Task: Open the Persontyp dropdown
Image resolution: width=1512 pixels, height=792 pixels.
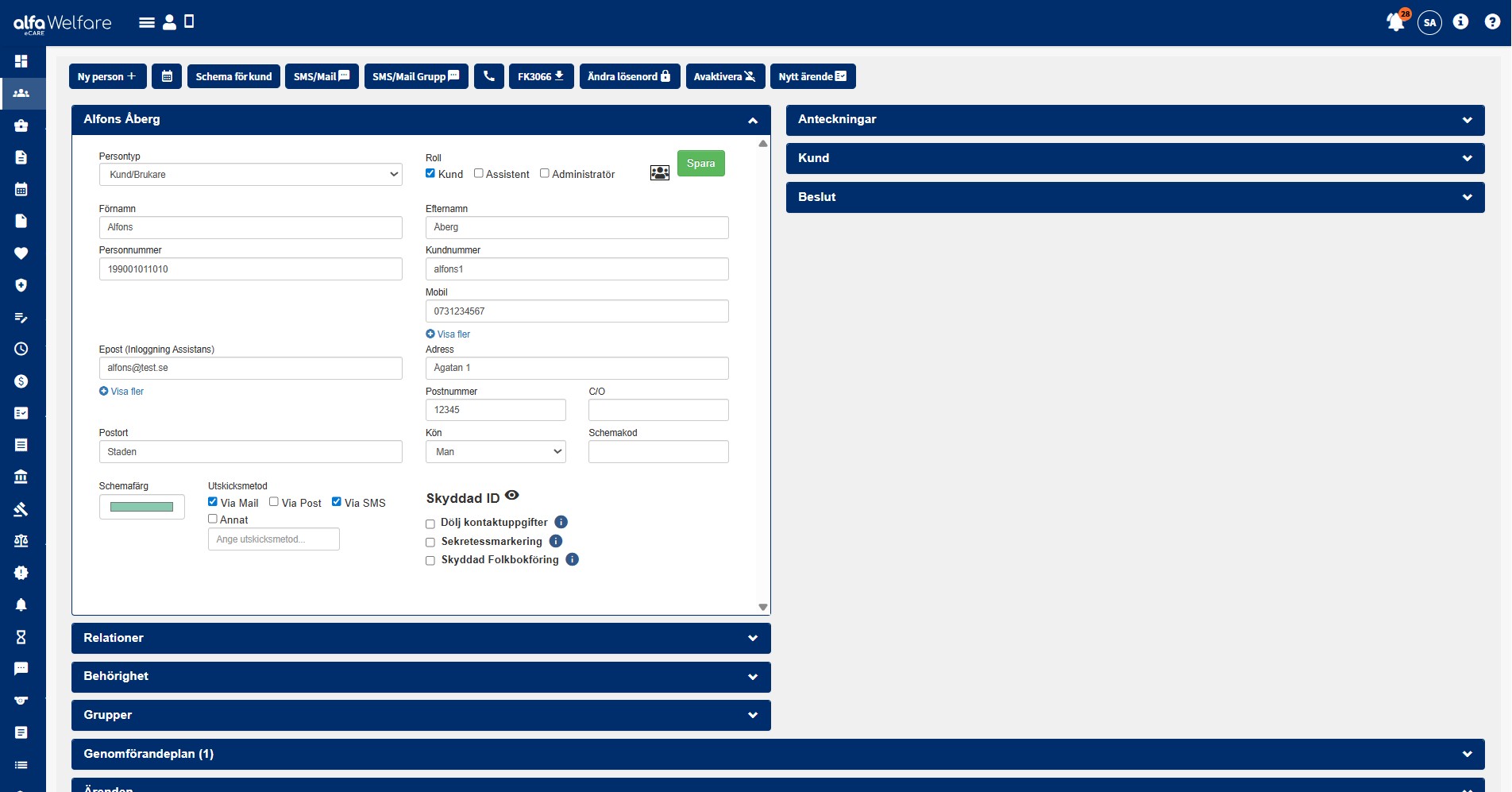Action: point(250,175)
